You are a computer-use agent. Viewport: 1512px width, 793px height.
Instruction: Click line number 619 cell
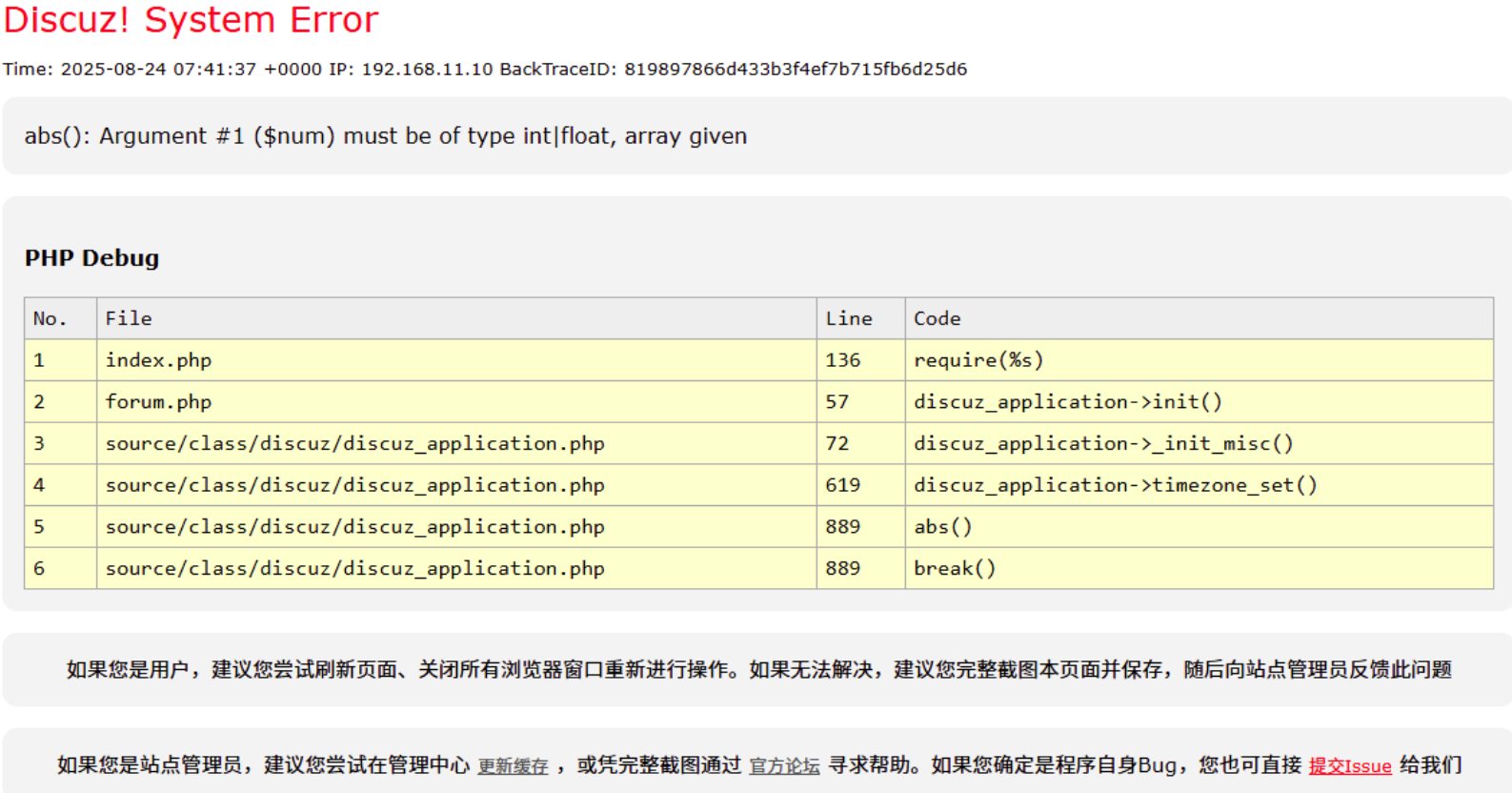click(860, 485)
